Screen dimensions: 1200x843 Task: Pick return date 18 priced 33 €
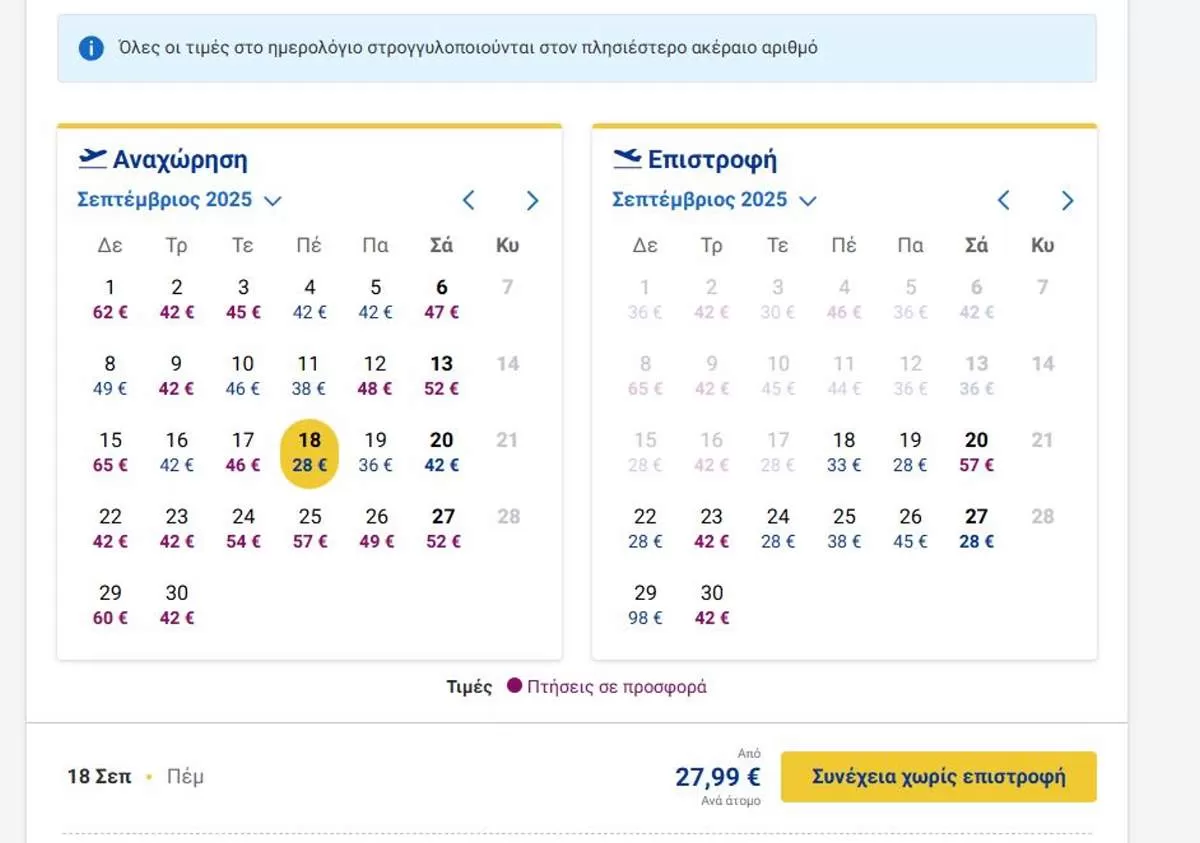point(844,452)
